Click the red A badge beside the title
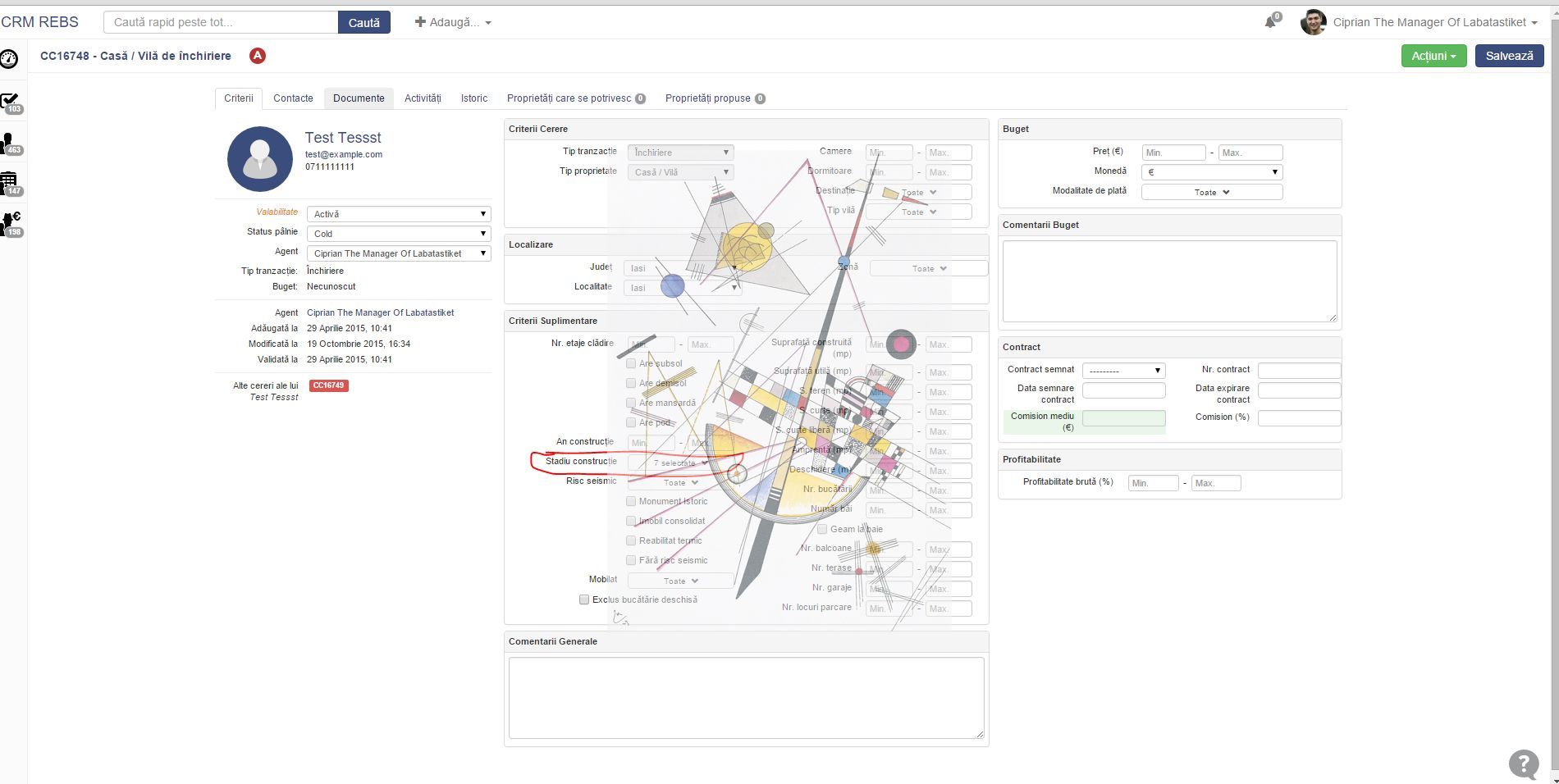The image size is (1559, 784). tap(258, 56)
